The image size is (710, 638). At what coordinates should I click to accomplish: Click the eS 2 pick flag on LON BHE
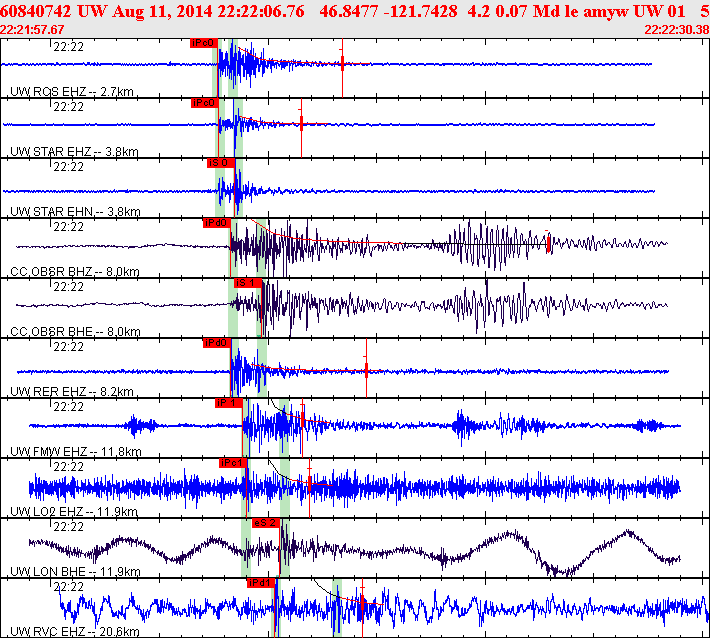[x=266, y=523]
